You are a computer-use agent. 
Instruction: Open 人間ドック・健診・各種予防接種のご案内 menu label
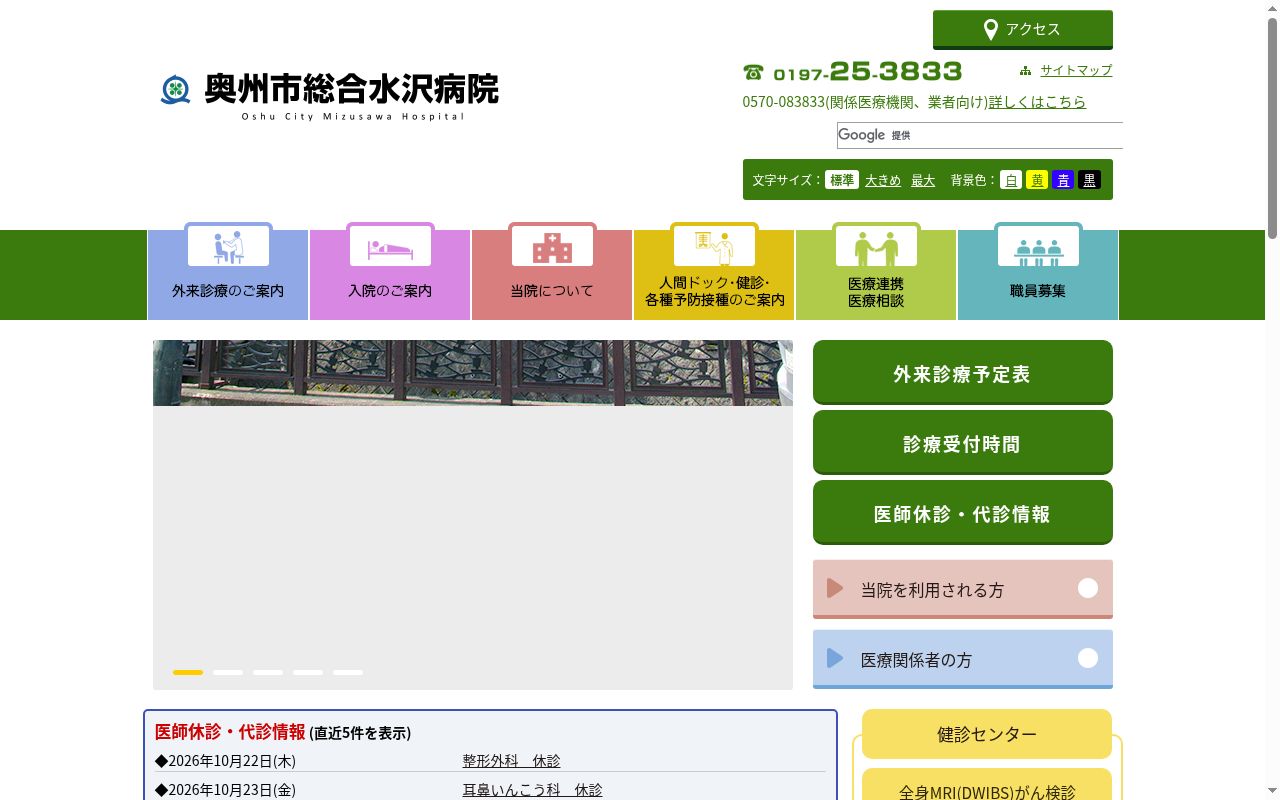point(714,291)
